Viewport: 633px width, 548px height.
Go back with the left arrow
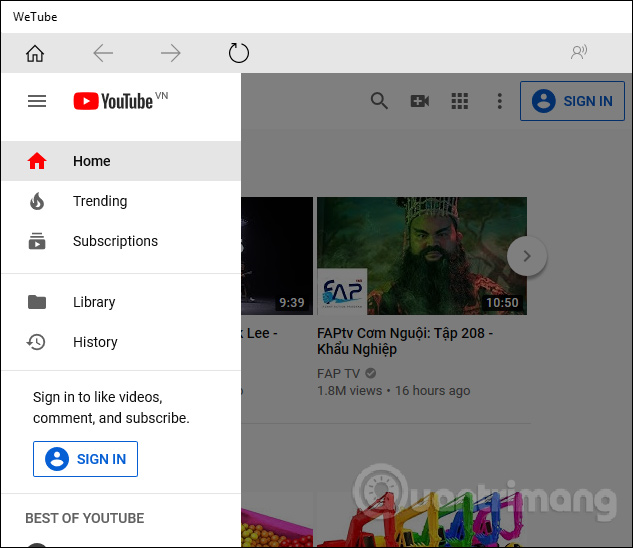103,53
